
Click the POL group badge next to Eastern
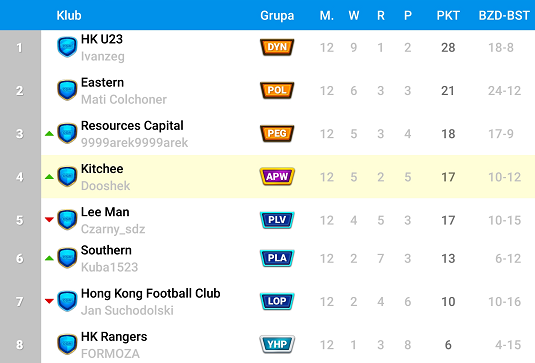click(277, 90)
